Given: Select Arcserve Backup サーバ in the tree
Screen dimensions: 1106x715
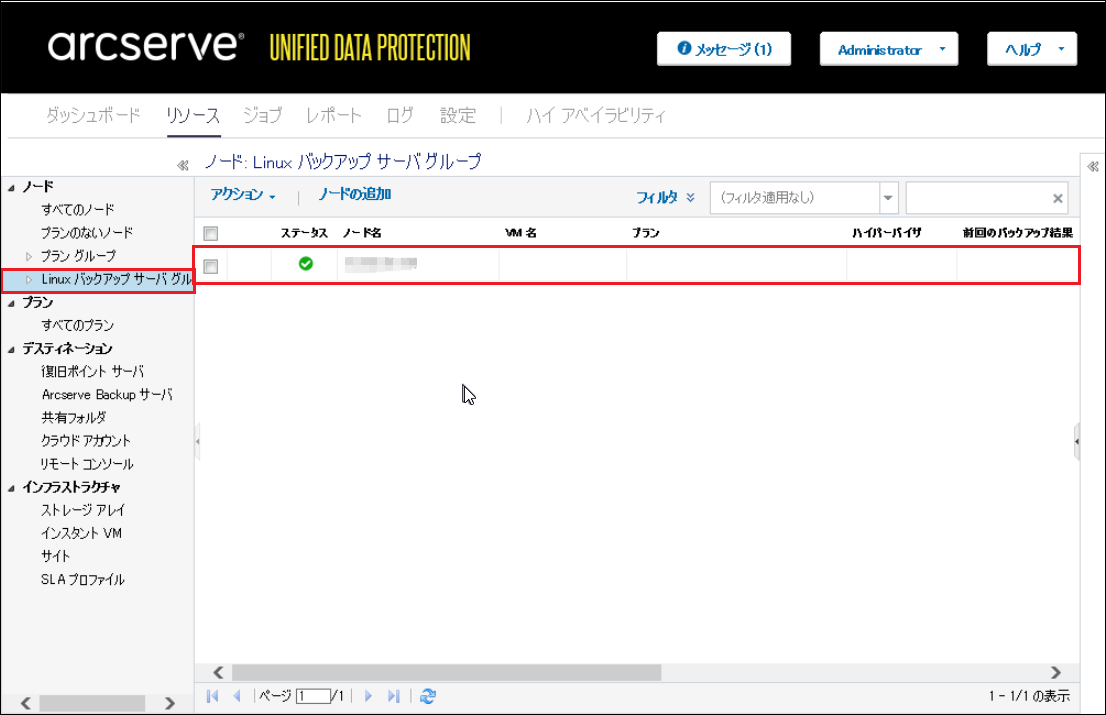Looking at the screenshot, I should coord(107,395).
